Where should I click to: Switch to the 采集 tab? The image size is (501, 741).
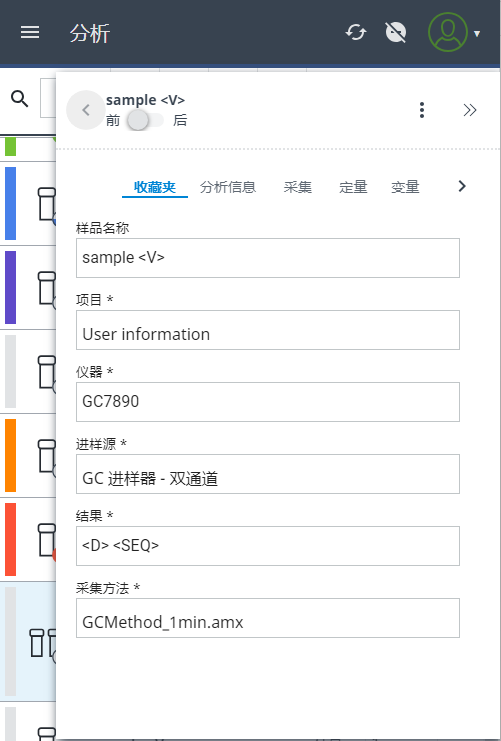click(x=298, y=187)
